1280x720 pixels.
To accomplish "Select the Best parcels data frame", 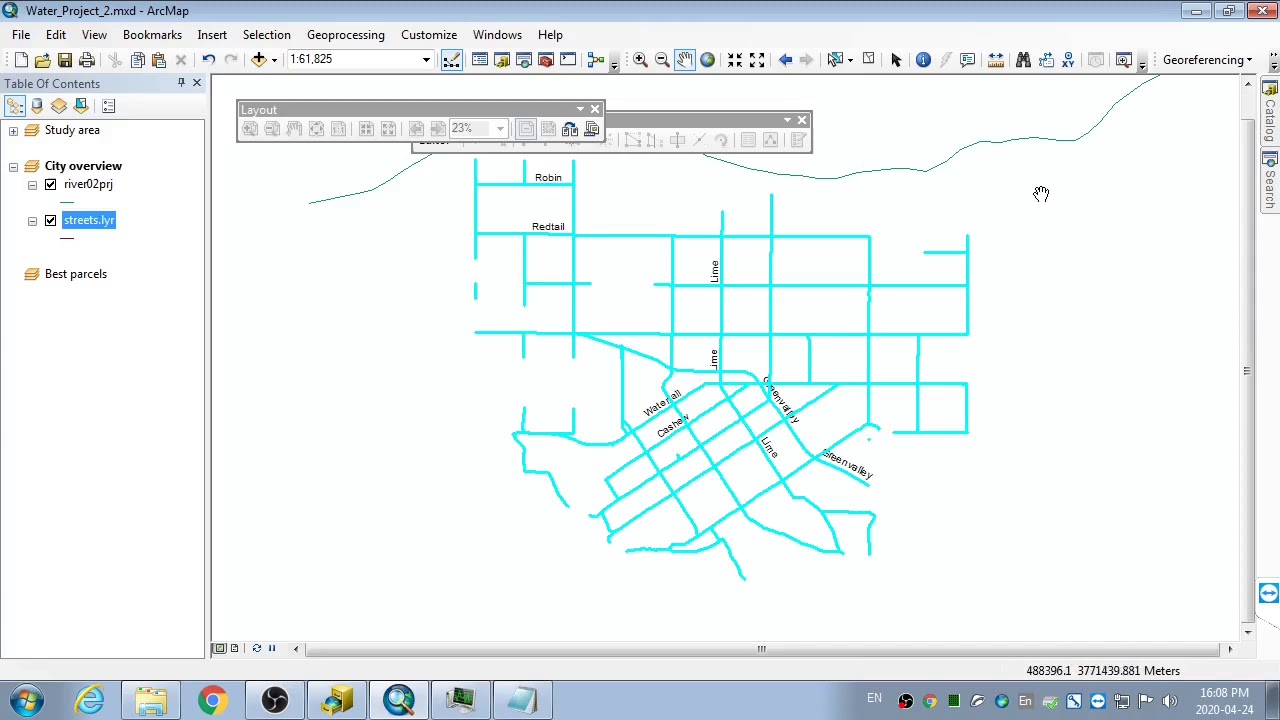I will tap(76, 274).
